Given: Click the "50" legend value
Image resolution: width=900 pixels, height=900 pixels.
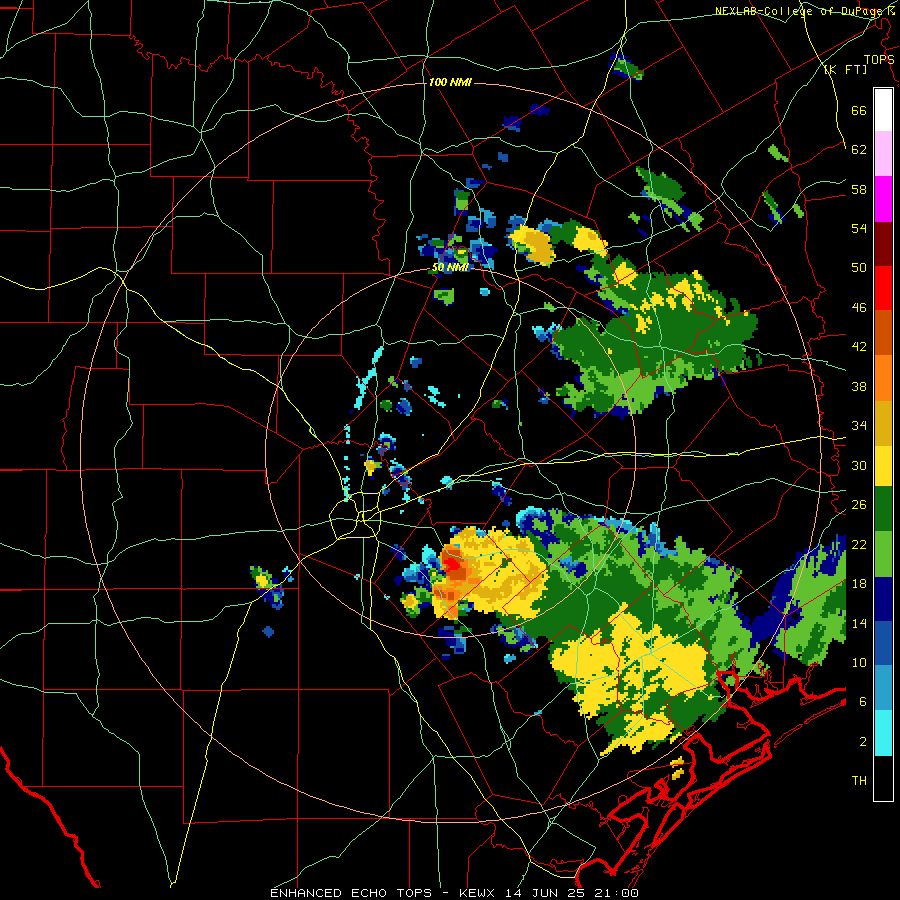Looking at the screenshot, I should coord(859,268).
